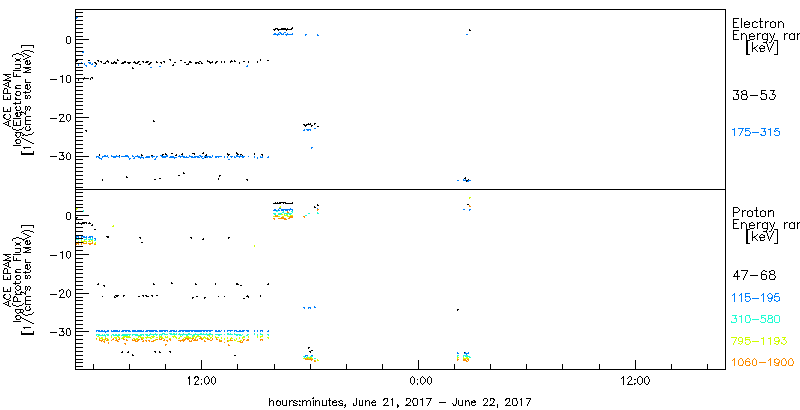
Task: Click the Proton legend heading
Action: pos(753,213)
